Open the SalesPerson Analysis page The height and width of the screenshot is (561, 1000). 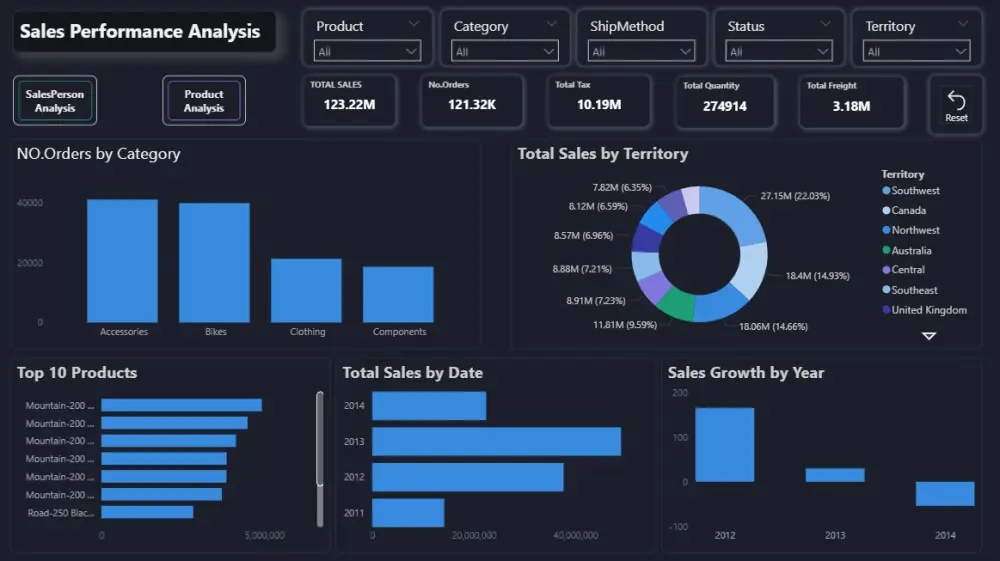point(55,101)
